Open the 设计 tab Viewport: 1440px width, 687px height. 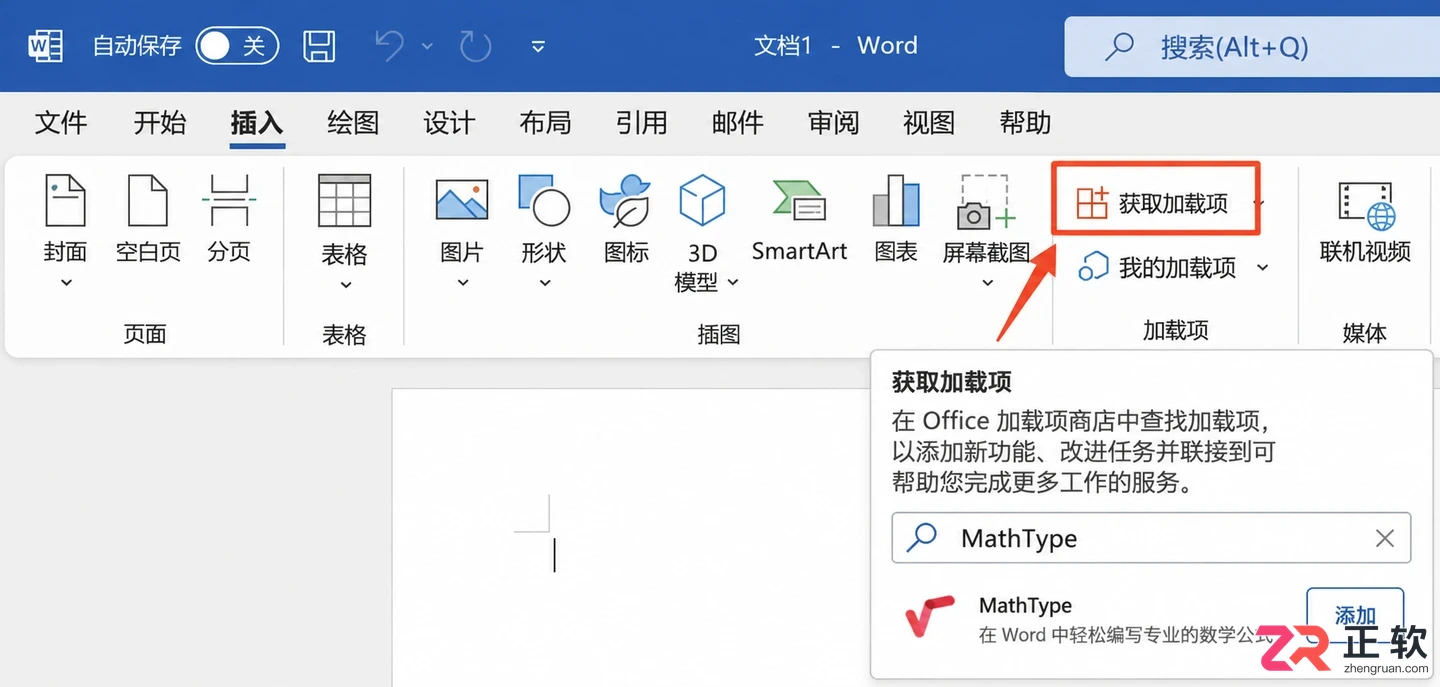click(x=449, y=123)
